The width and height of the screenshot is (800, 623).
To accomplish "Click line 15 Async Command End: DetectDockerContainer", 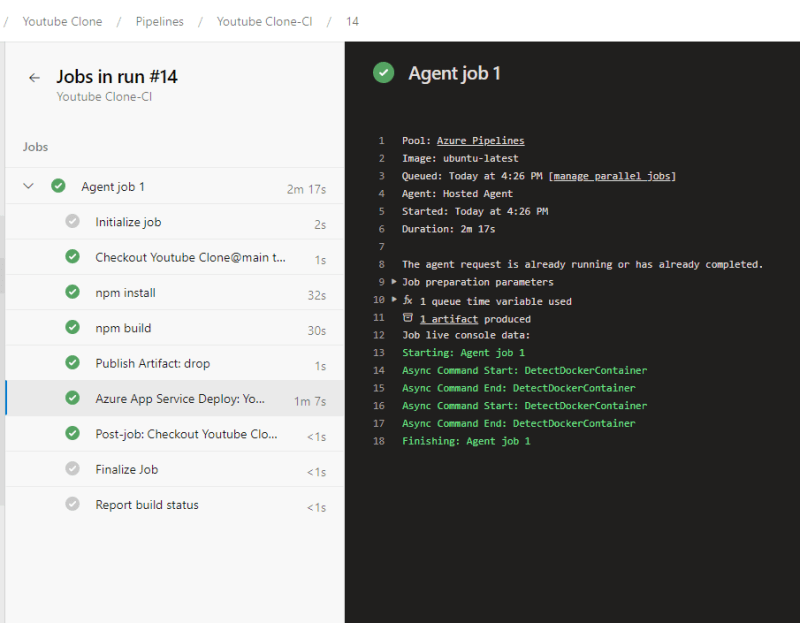I will (x=519, y=388).
